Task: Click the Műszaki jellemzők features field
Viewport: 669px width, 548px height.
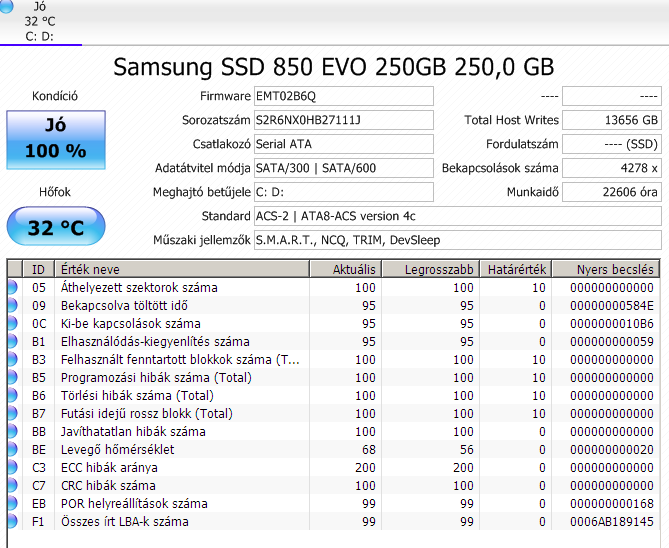Action: point(458,240)
